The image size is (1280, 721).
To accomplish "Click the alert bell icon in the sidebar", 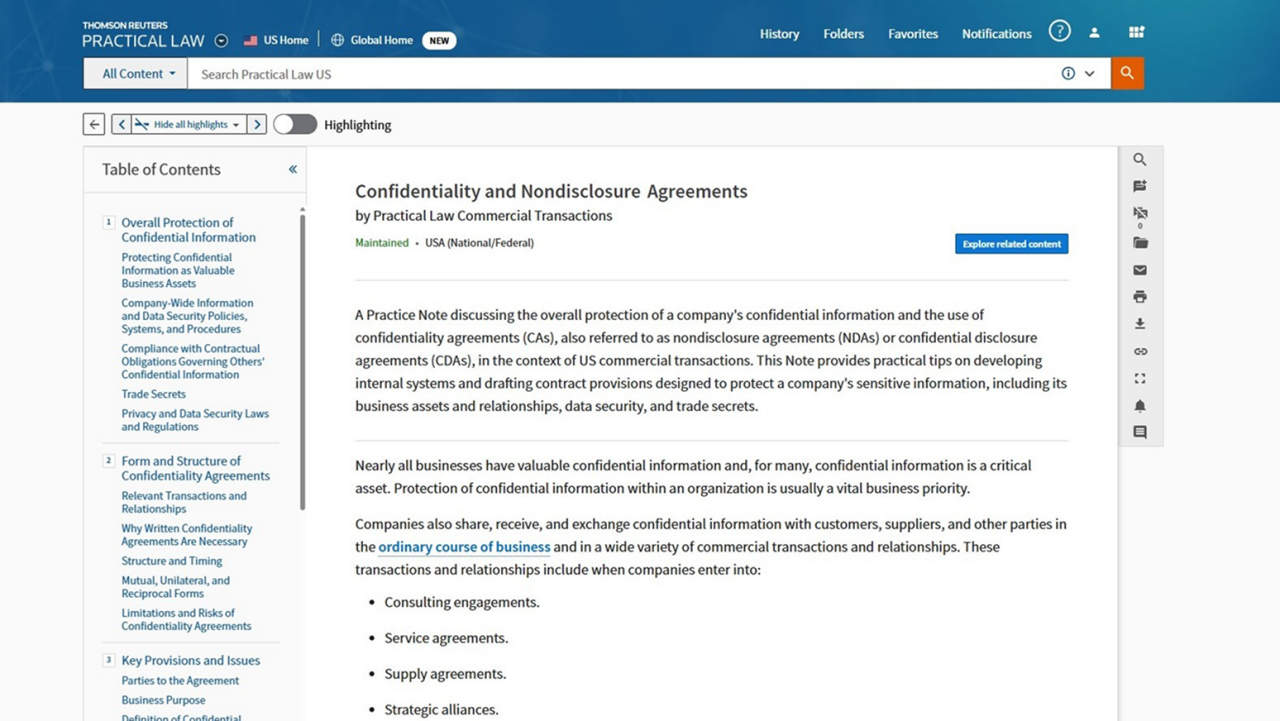I will 1139,406.
